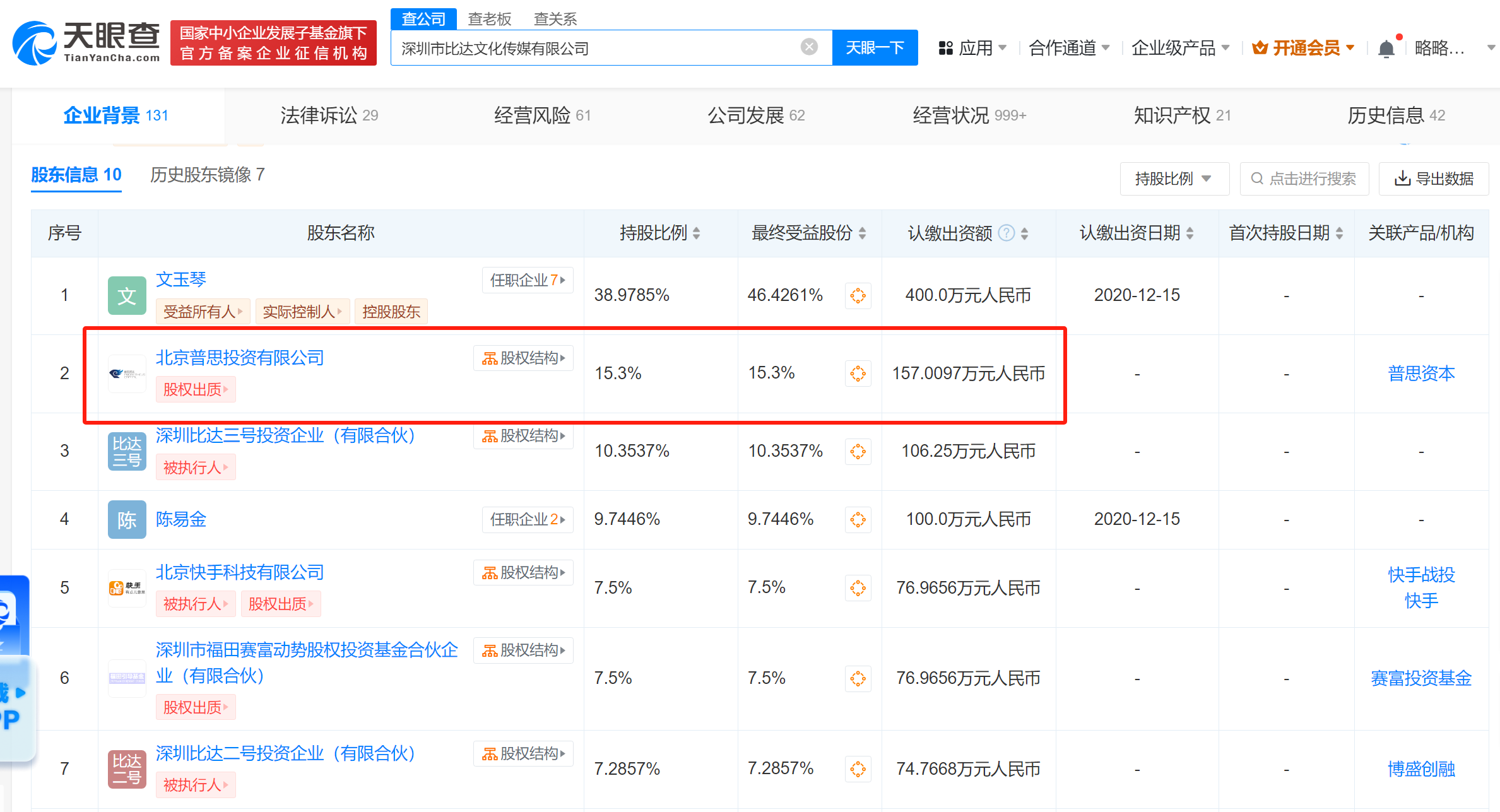The width and height of the screenshot is (1500, 812).
Task: Open equity penetration icon for 深圳比达二号 row
Action: point(858,769)
